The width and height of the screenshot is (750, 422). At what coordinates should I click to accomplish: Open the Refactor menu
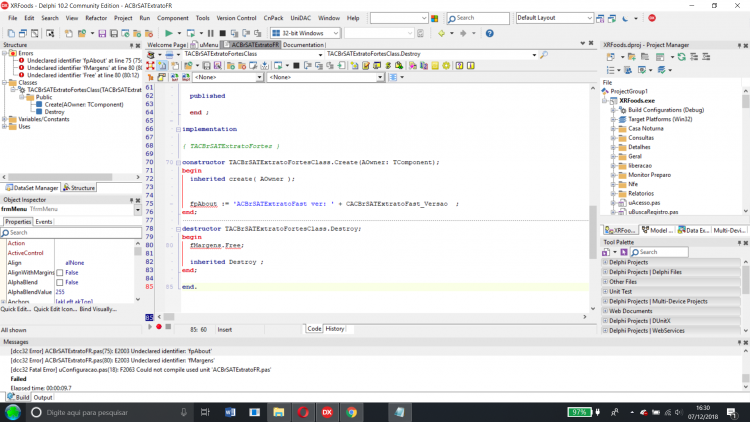coord(96,18)
